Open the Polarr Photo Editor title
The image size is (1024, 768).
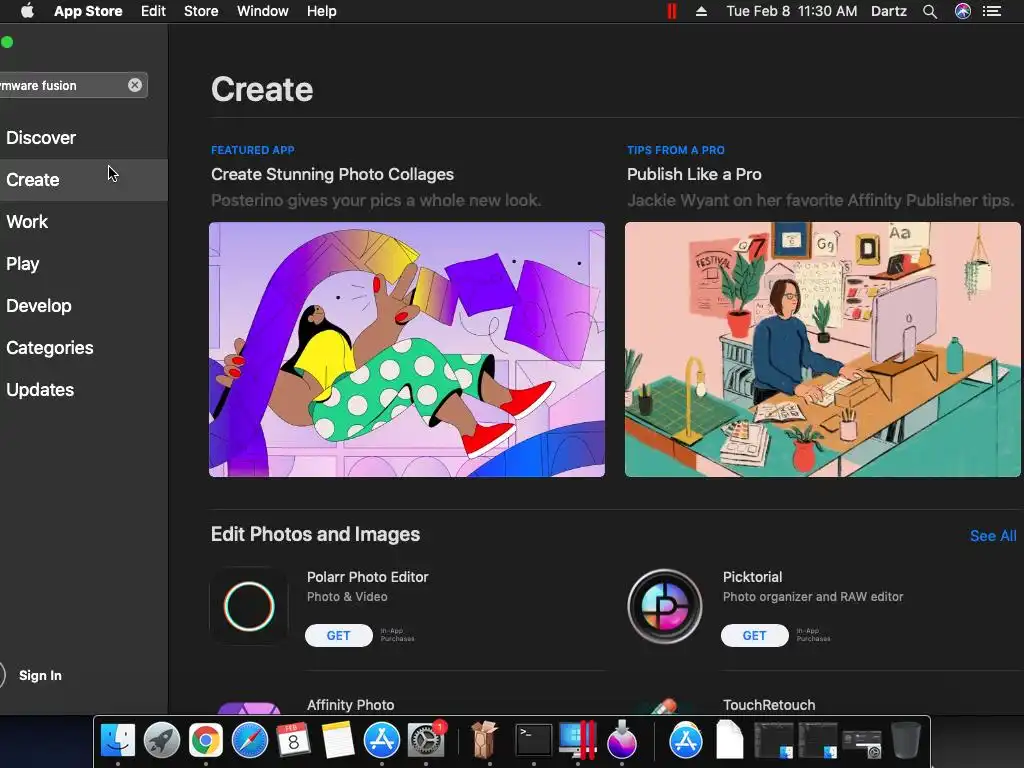pyautogui.click(x=368, y=577)
